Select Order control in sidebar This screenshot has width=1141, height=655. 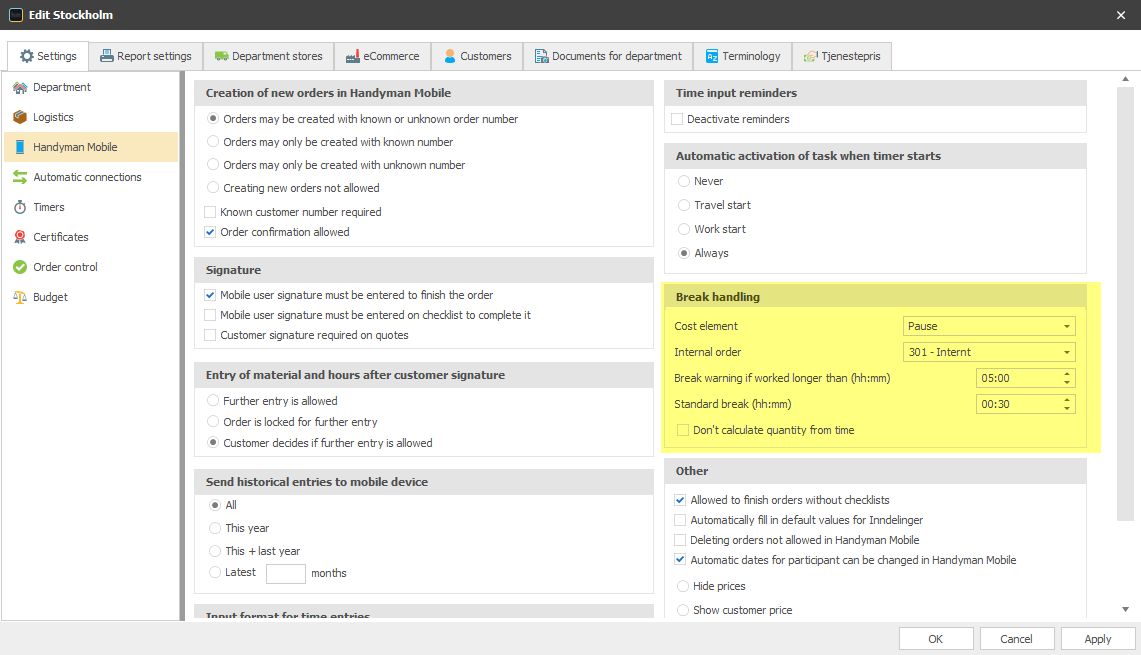(91, 267)
